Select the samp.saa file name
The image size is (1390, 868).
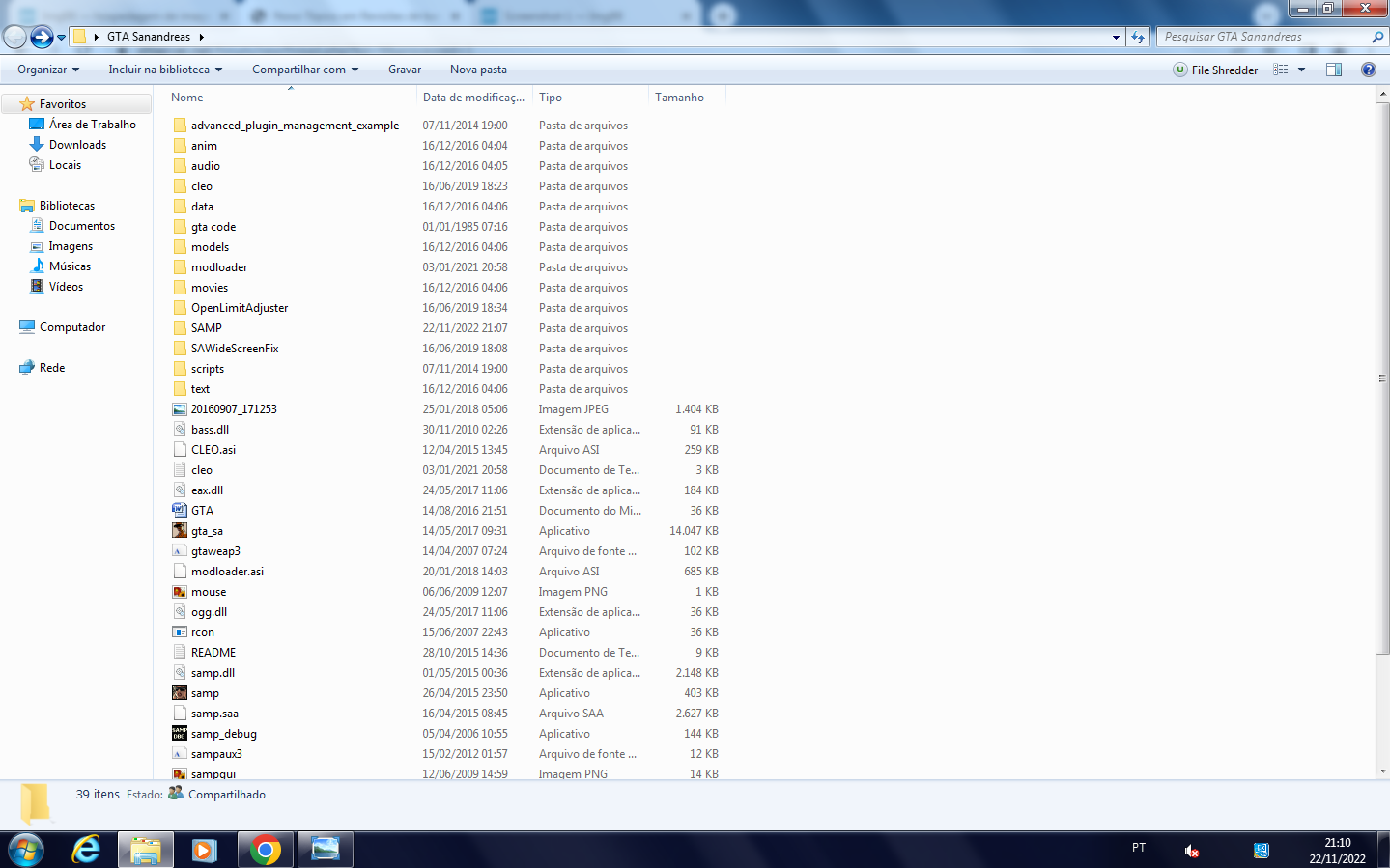pos(214,714)
